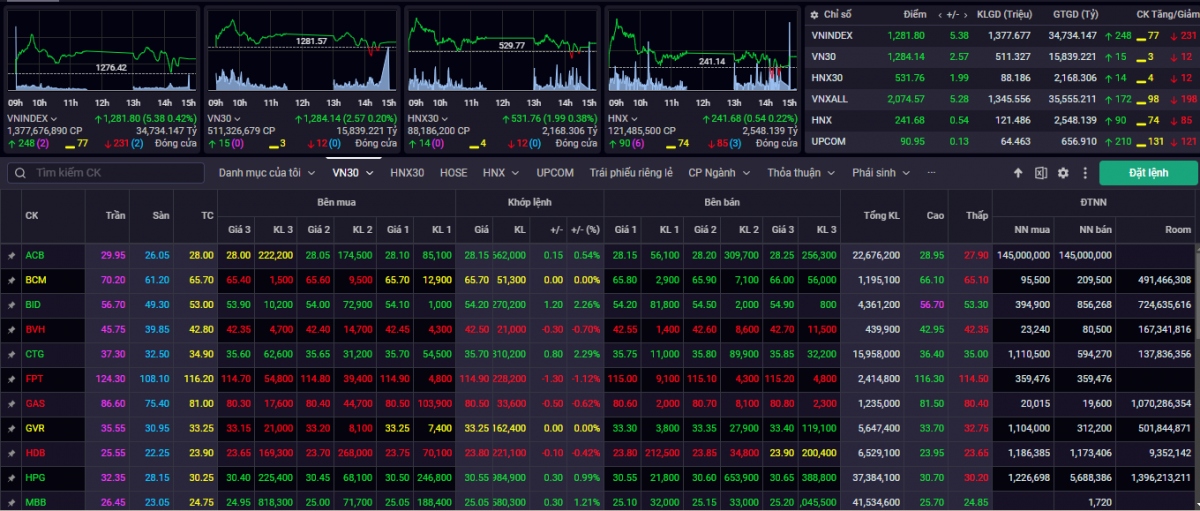Pin the BCM stock row
This screenshot has width=1200, height=511.
[11, 280]
